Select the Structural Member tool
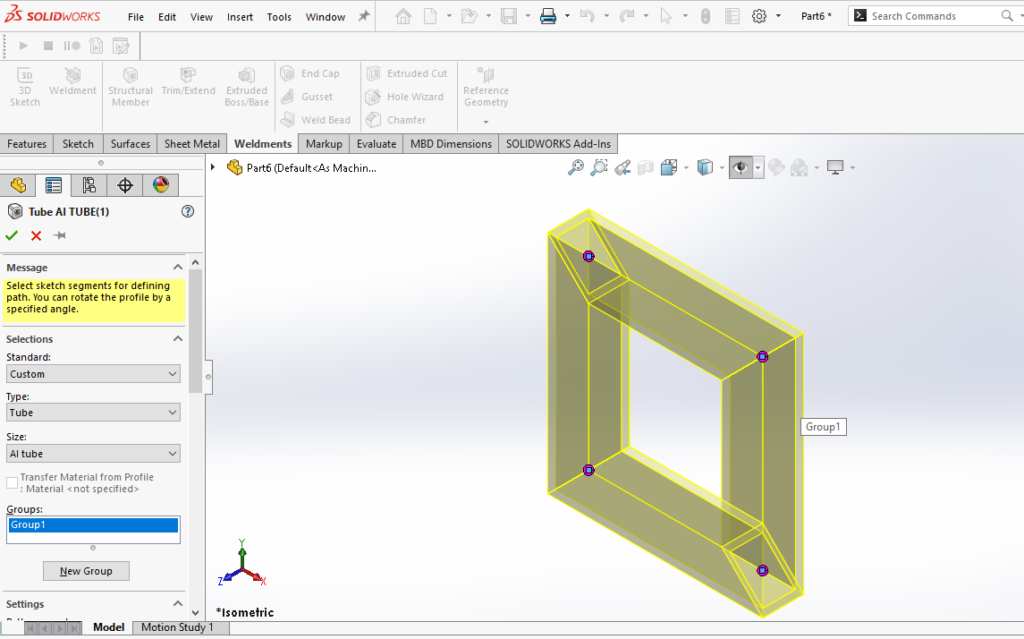1024x639 pixels. pos(130,86)
